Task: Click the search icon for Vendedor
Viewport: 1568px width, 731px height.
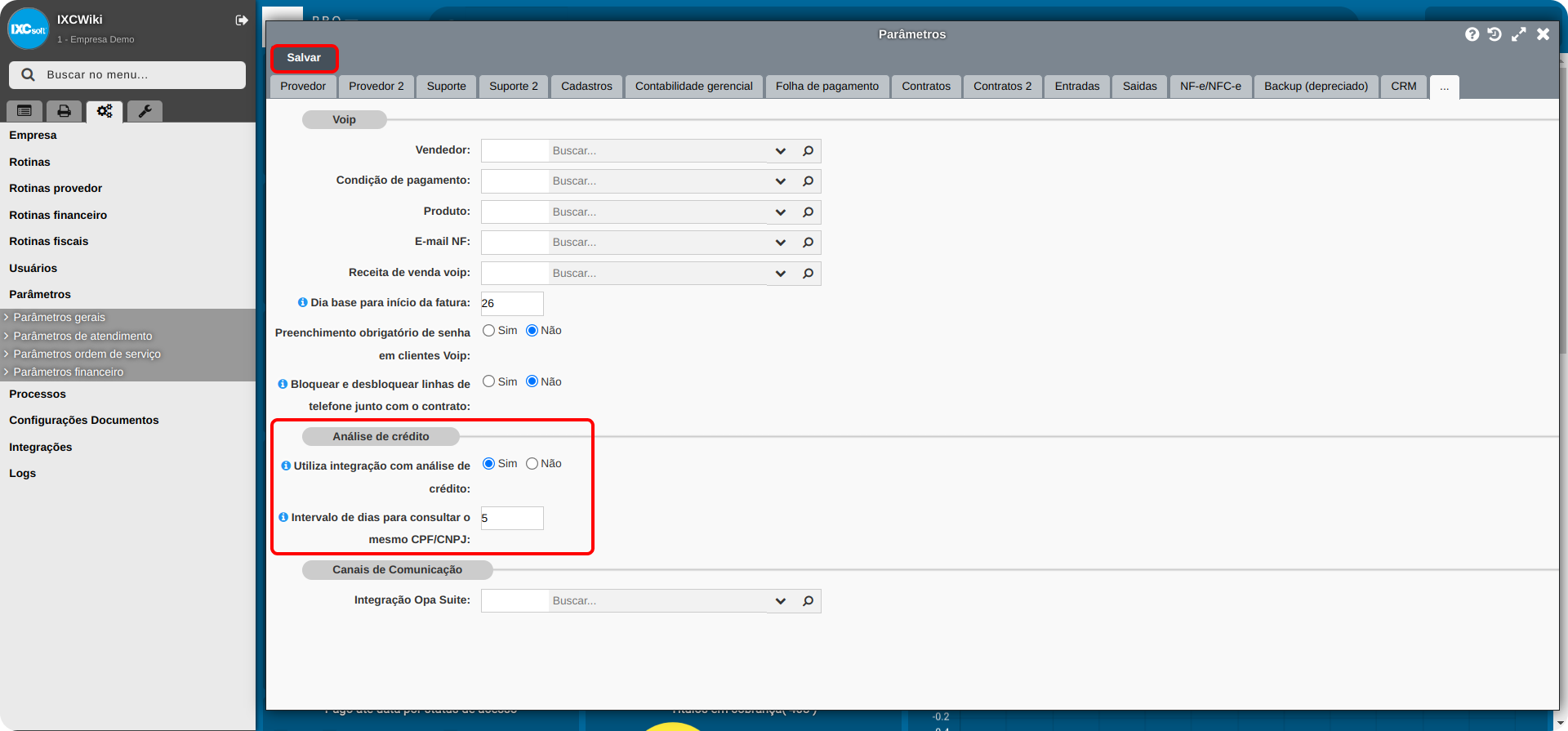Action: pos(808,151)
